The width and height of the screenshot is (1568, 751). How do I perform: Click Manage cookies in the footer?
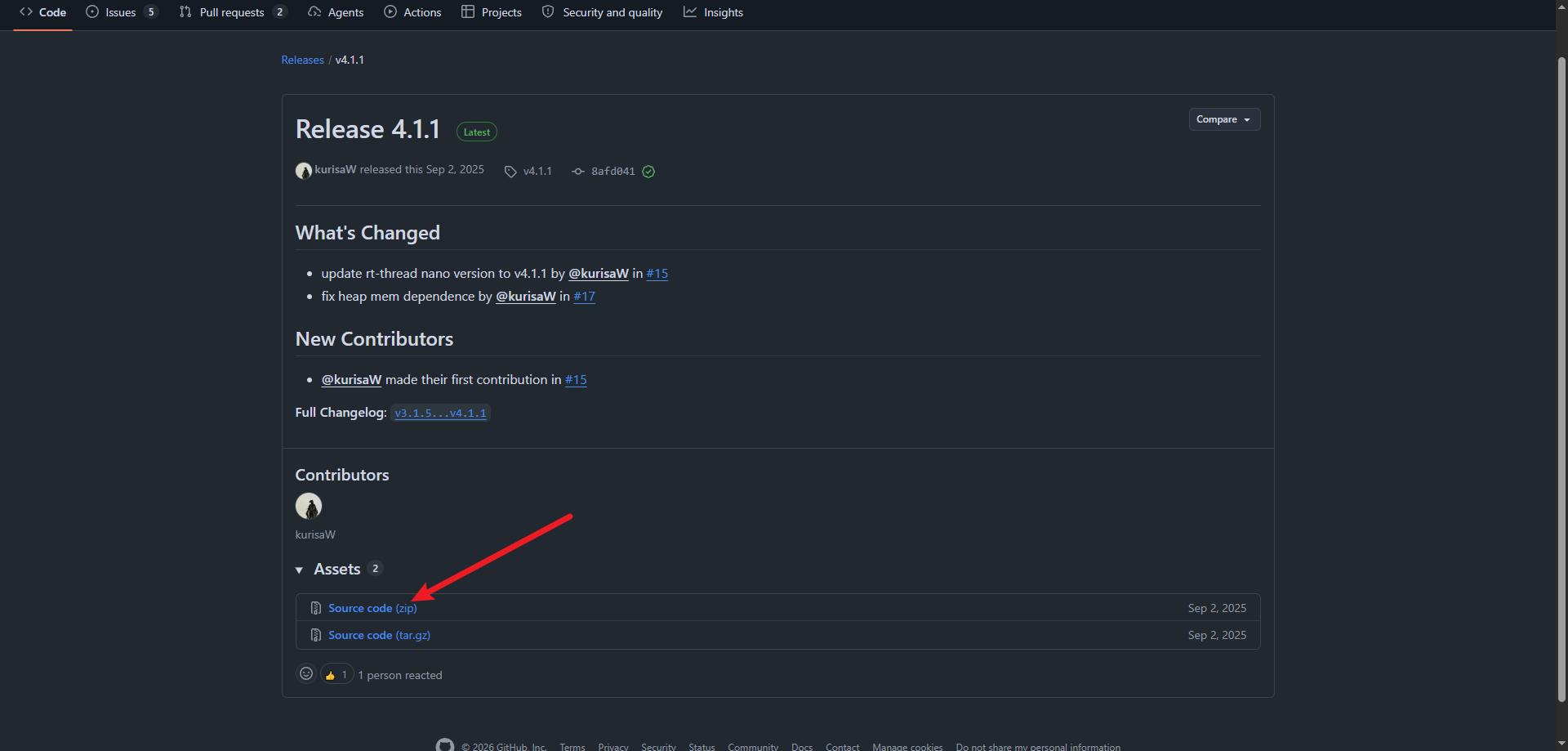907,747
